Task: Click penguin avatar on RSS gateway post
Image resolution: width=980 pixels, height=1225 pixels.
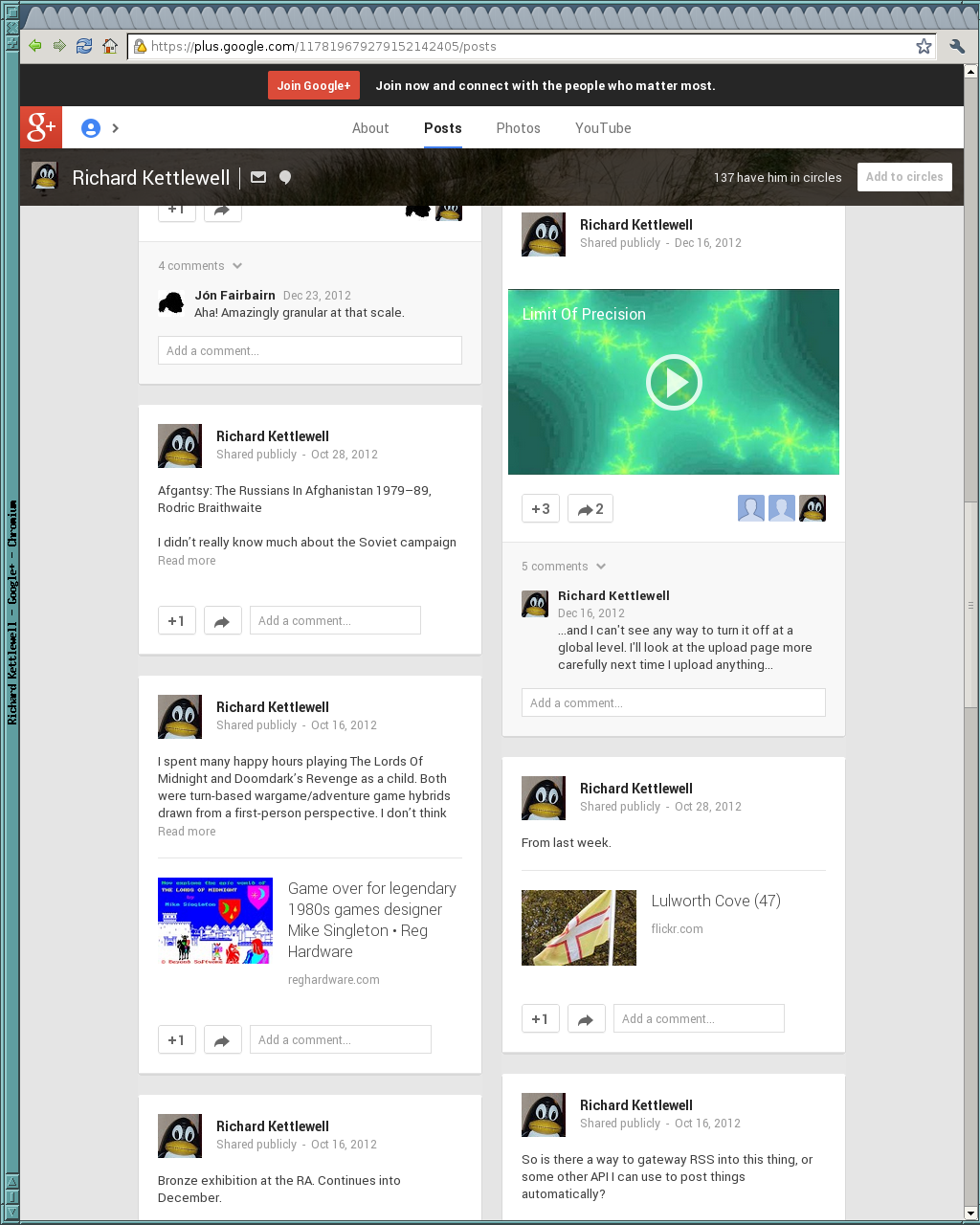Action: [x=544, y=1115]
